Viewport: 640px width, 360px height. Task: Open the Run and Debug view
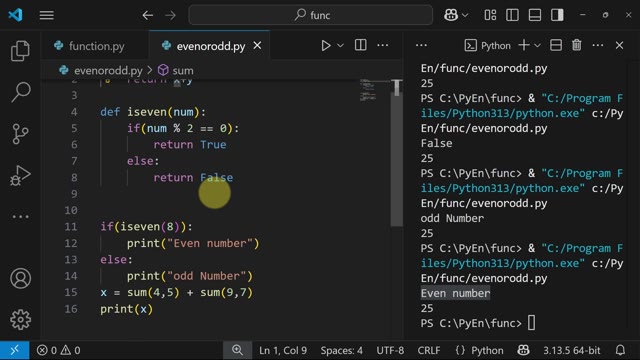20,176
